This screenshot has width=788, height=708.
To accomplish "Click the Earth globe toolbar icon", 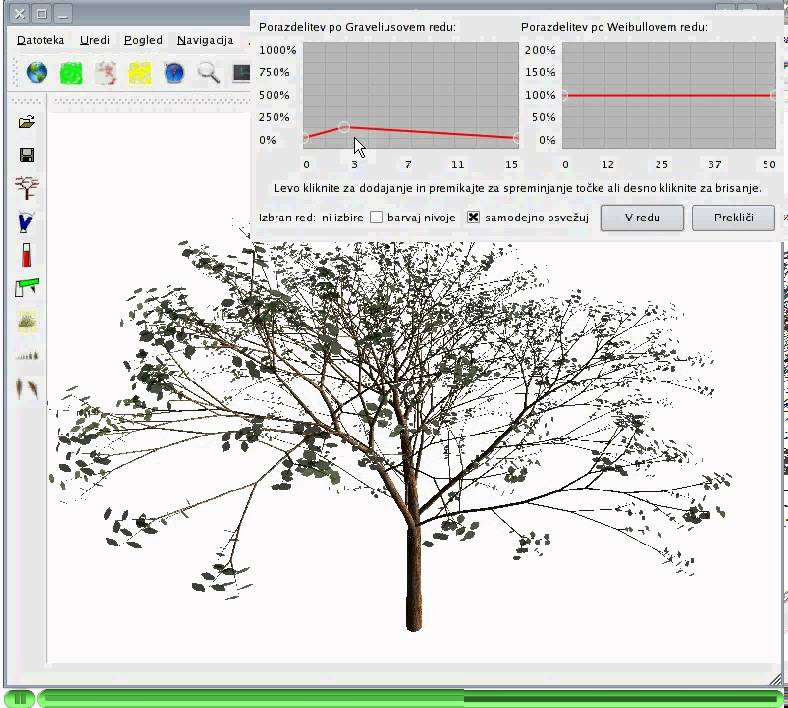I will pos(37,73).
